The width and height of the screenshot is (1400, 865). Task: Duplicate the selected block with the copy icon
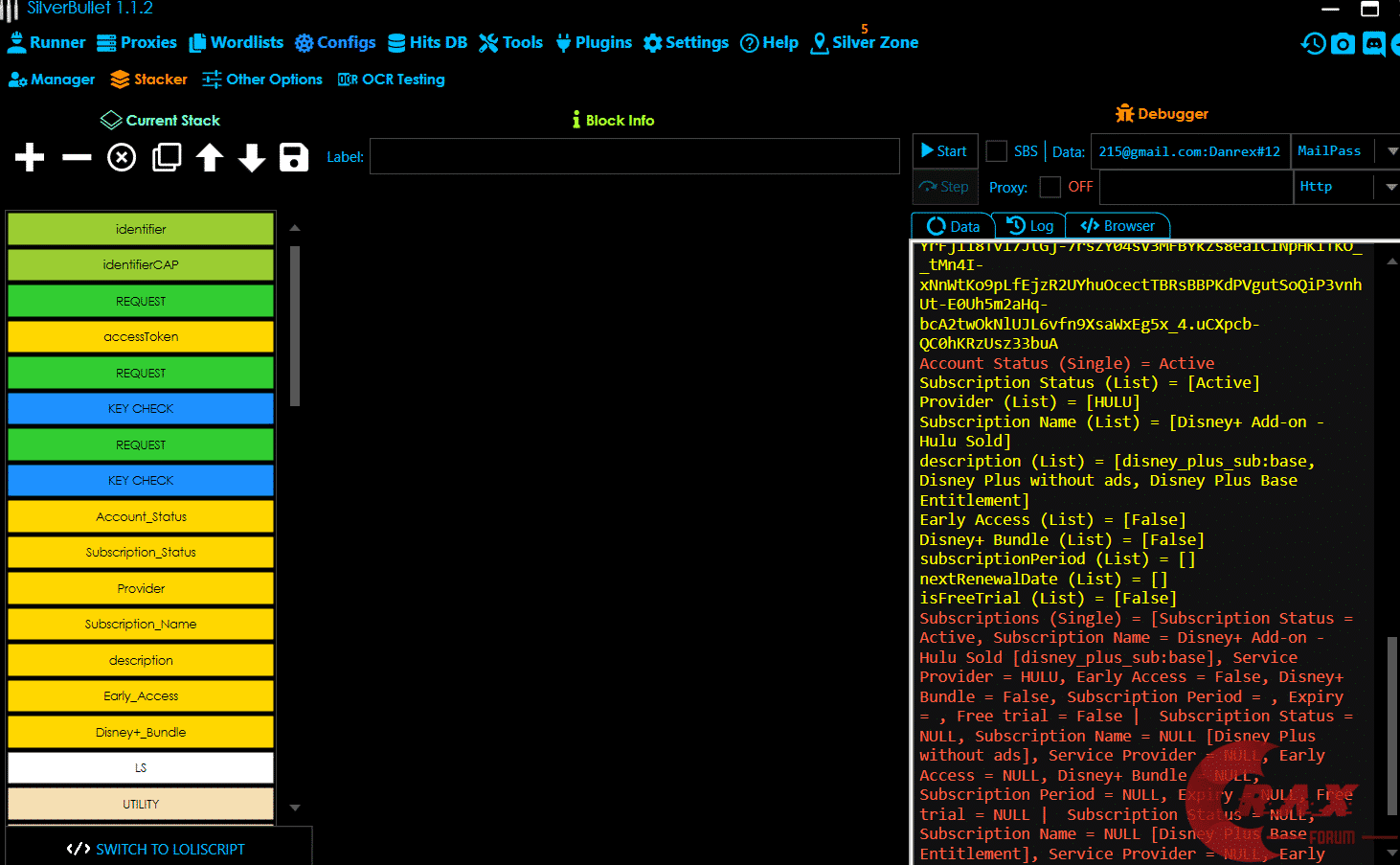point(167,157)
